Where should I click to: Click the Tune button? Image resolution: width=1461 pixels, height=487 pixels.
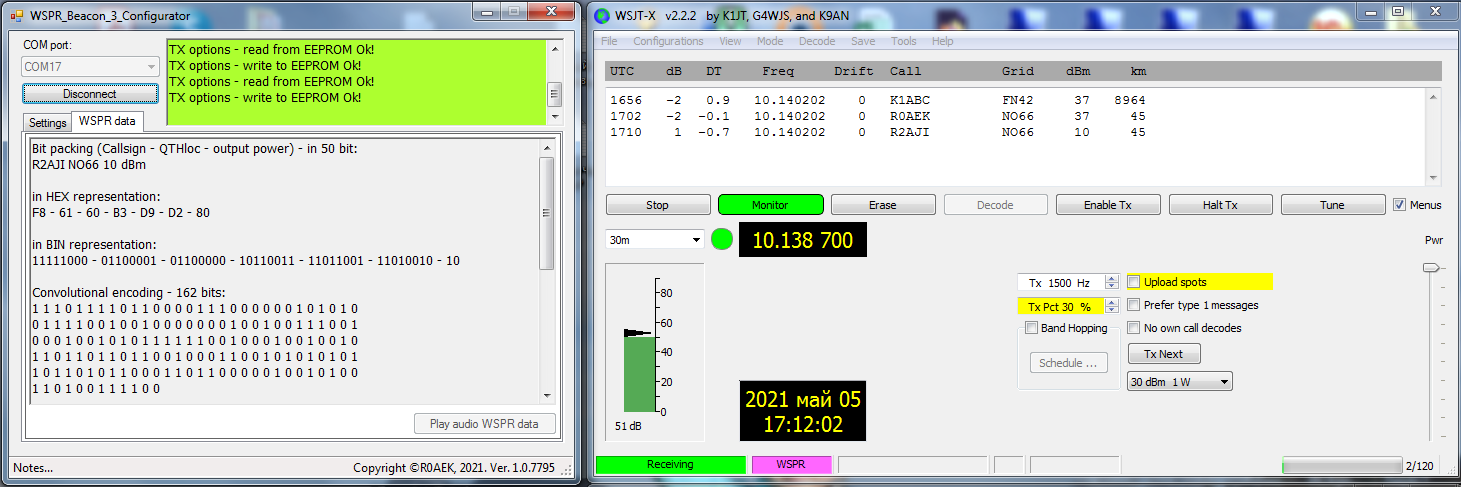point(1332,205)
